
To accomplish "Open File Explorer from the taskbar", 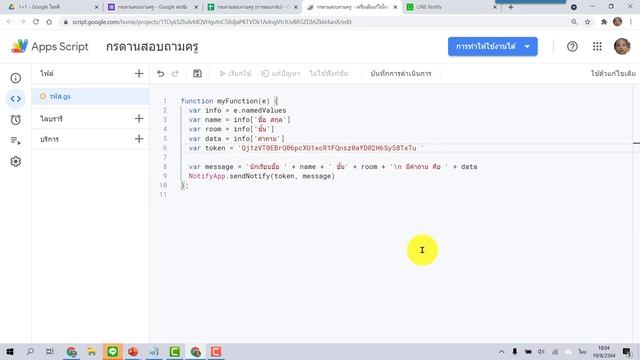I will 91,351.
